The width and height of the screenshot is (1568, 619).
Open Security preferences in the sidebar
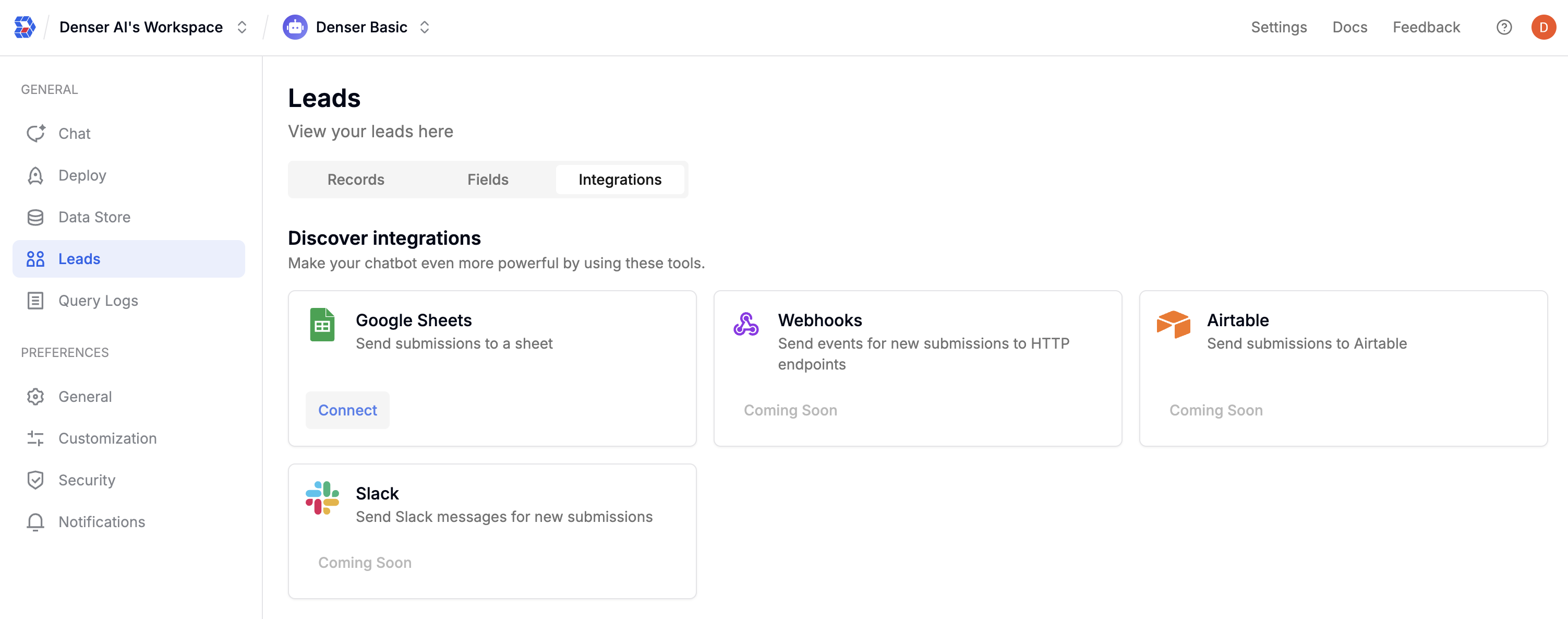(129, 480)
